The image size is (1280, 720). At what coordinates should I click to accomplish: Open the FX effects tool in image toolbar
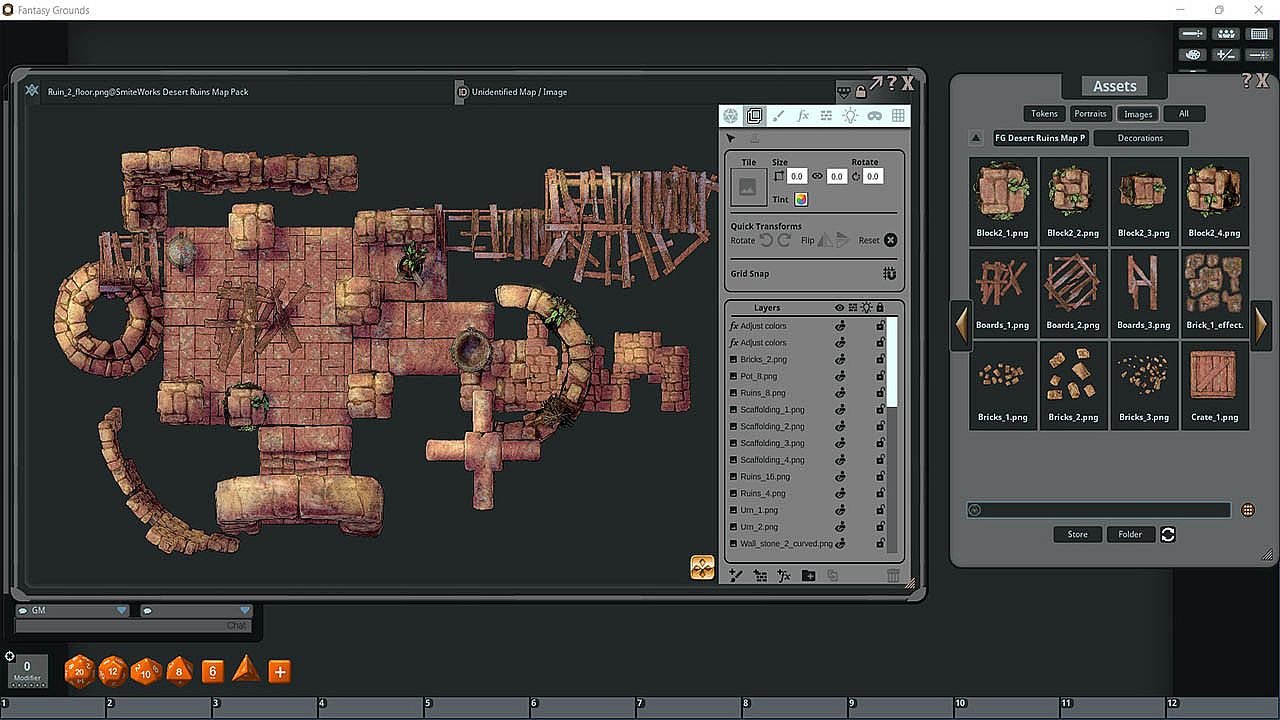coord(802,116)
